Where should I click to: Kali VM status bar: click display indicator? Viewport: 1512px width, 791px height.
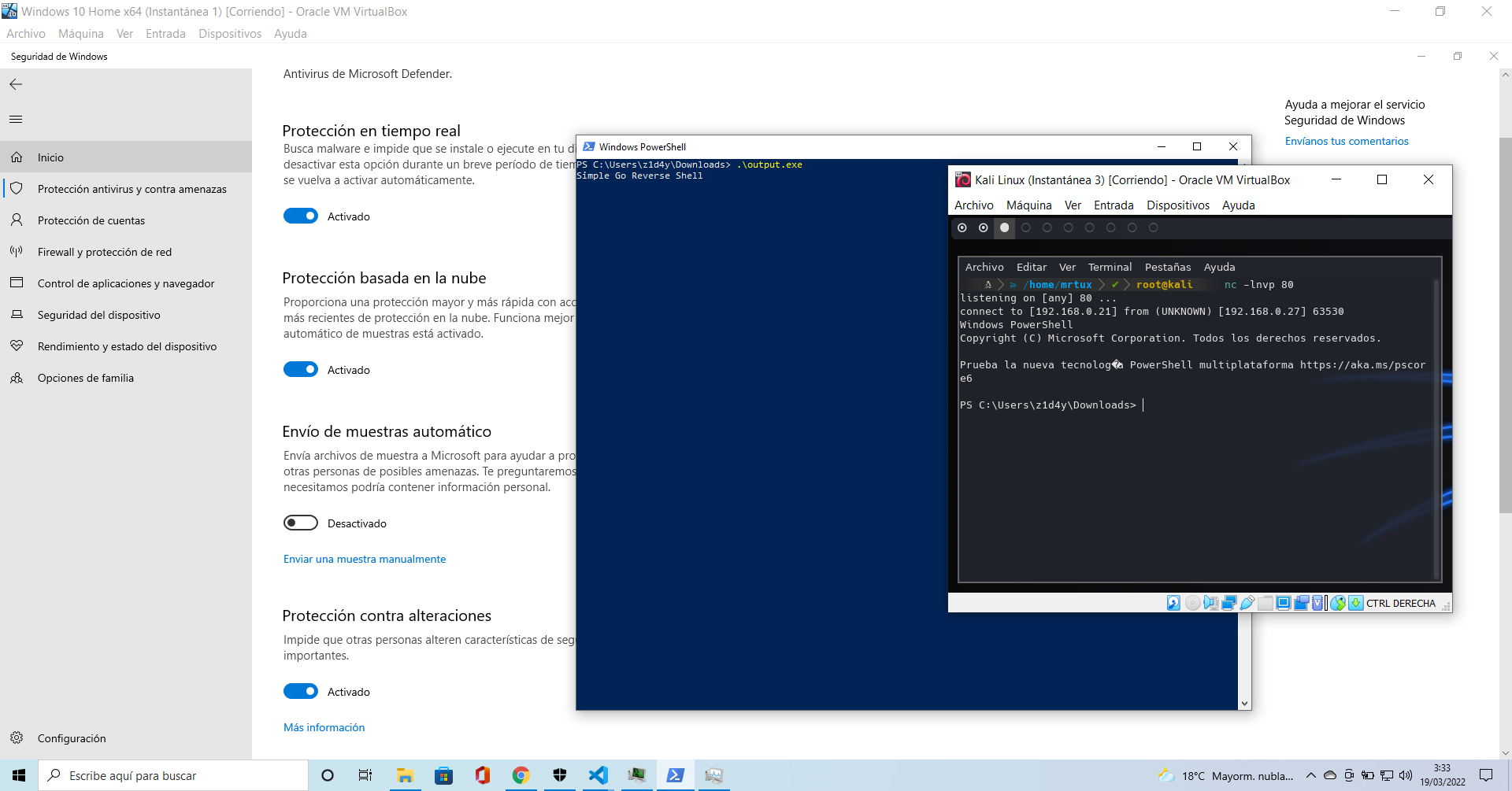click(x=1284, y=603)
